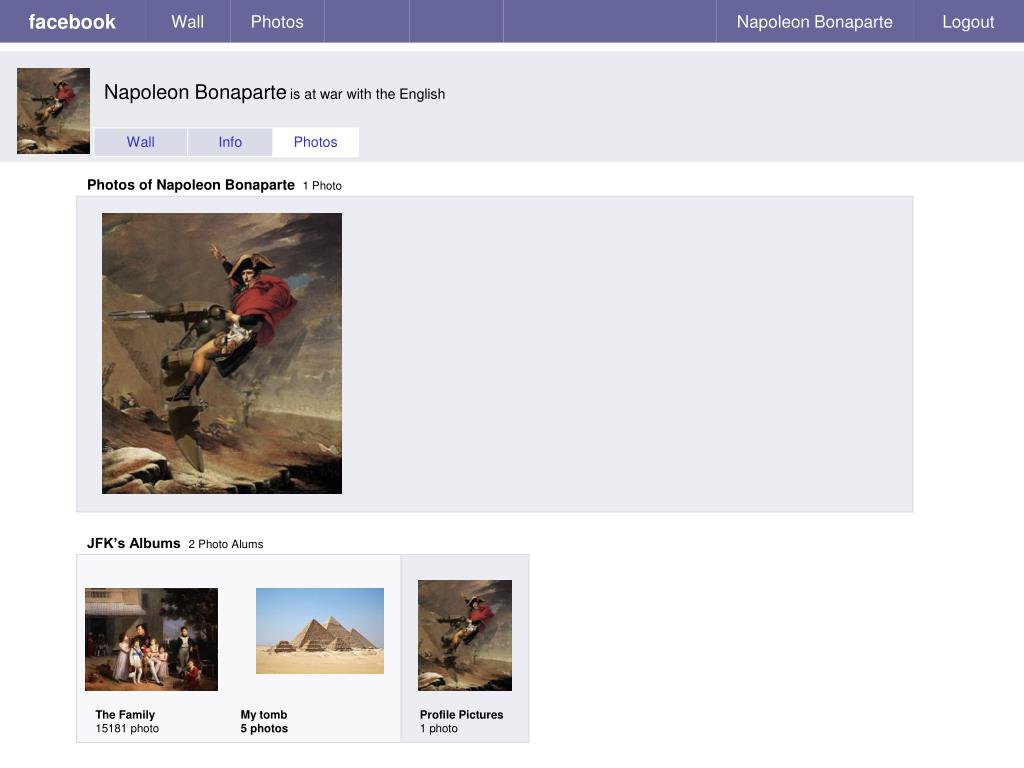Click status 'is at war with the English'

[368, 94]
